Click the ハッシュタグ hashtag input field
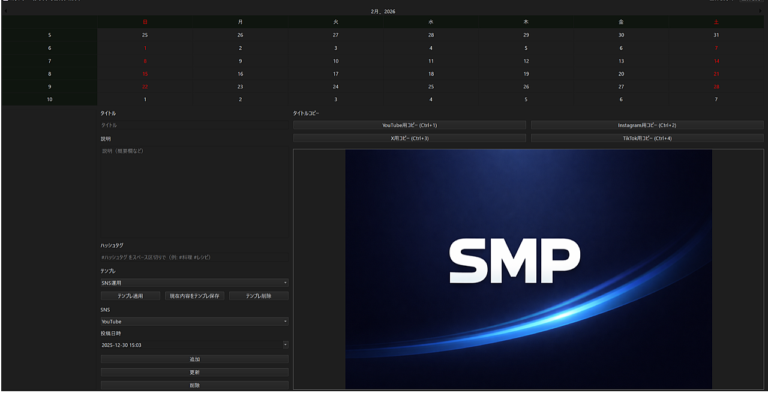The image size is (768, 402). tap(194, 257)
